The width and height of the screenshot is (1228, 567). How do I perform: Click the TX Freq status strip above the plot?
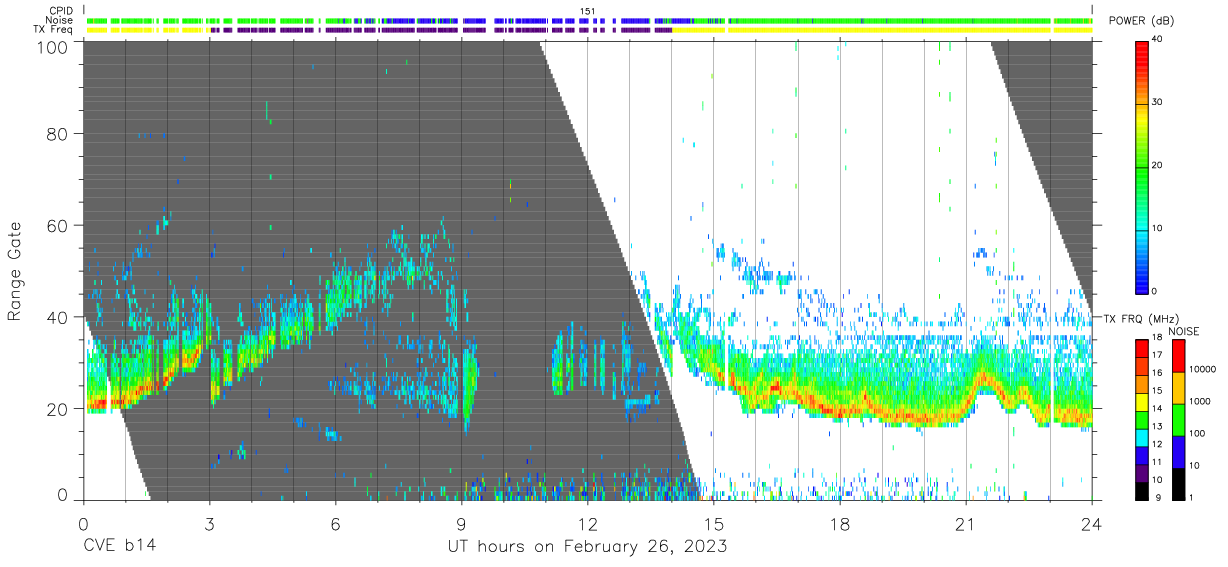588,30
